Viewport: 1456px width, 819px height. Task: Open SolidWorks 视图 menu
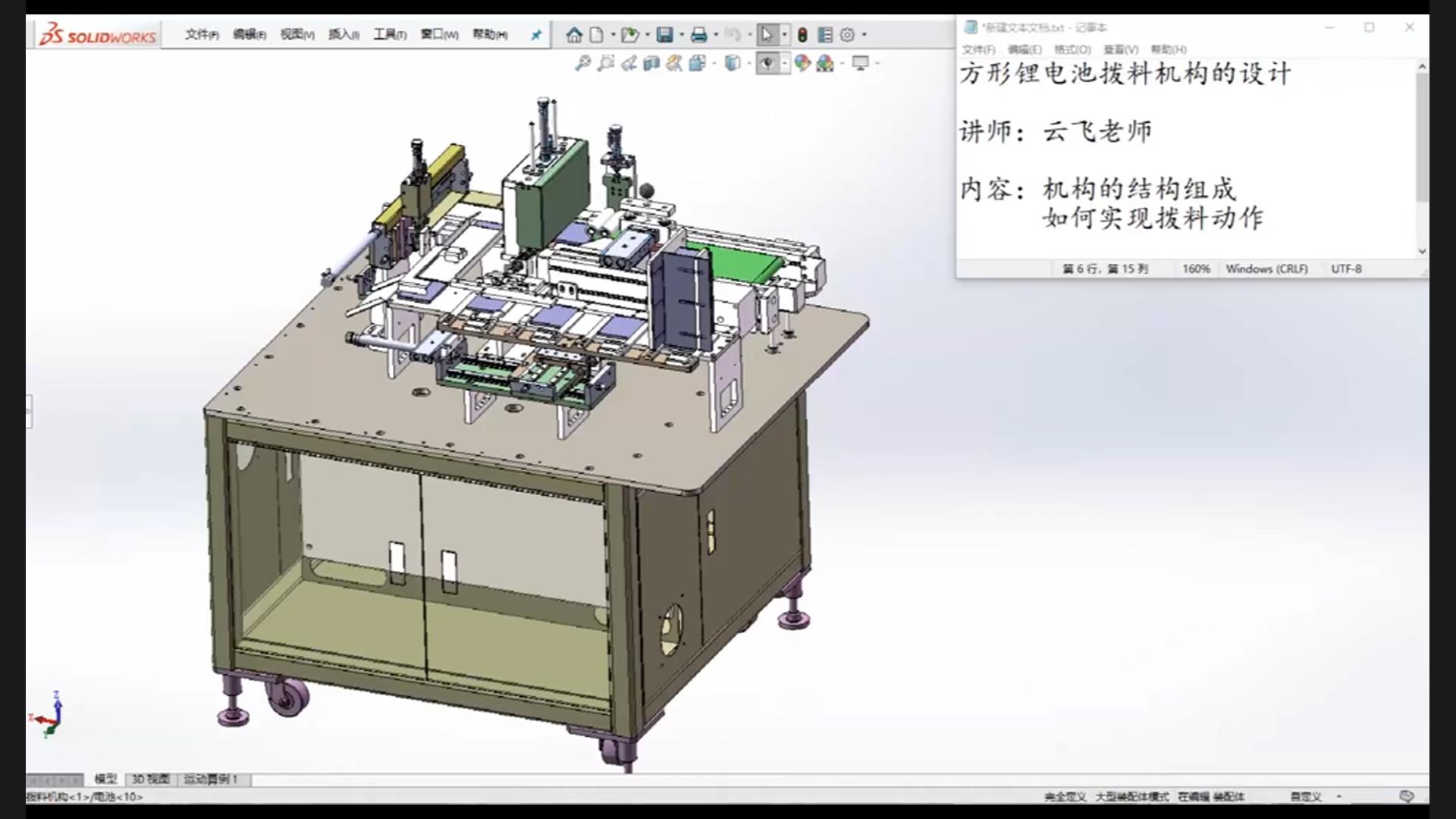coord(297,35)
